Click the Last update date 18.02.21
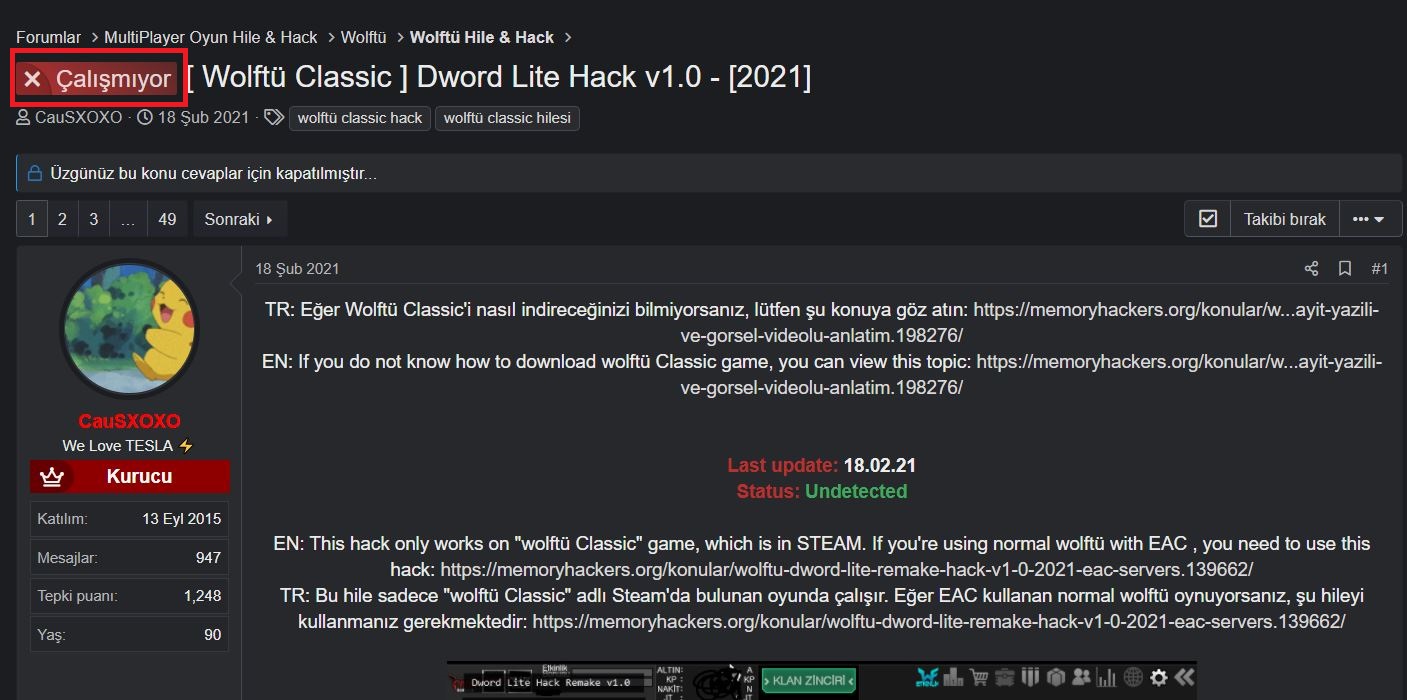This screenshot has width=1407, height=700. coord(880,465)
